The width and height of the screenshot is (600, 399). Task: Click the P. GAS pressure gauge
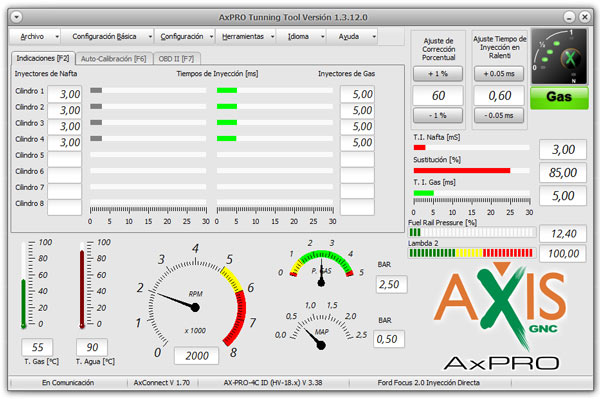321,264
